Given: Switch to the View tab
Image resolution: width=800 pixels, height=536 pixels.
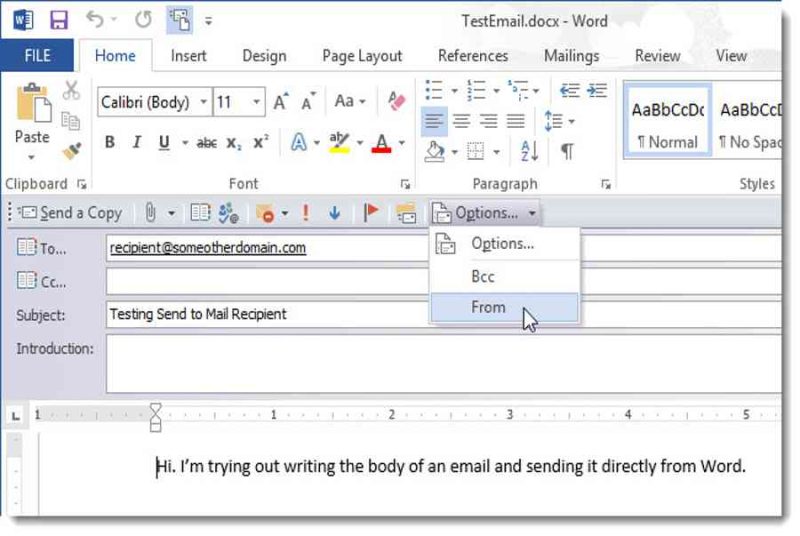Looking at the screenshot, I should pyautogui.click(x=731, y=56).
